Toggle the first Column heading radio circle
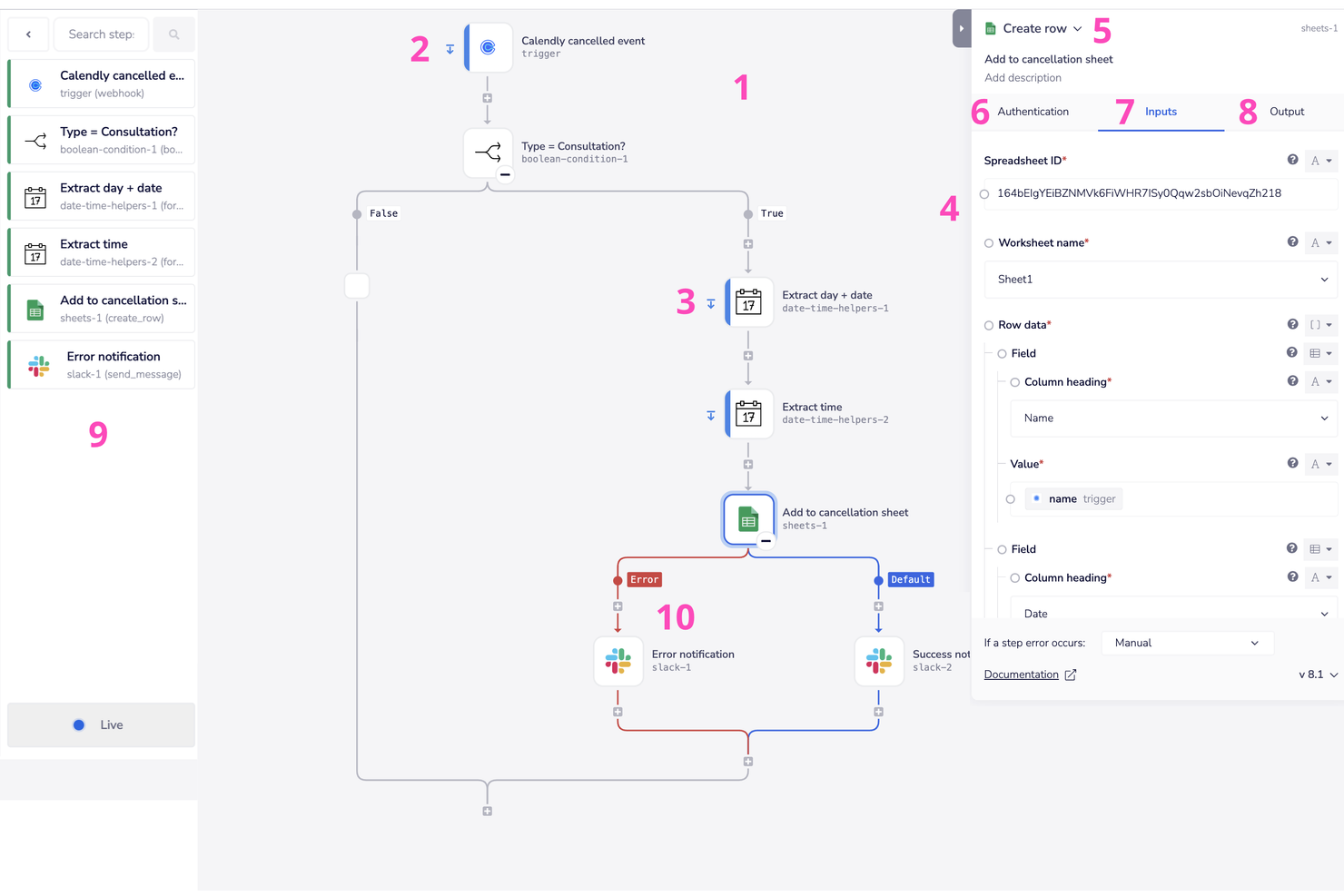 (x=1015, y=382)
